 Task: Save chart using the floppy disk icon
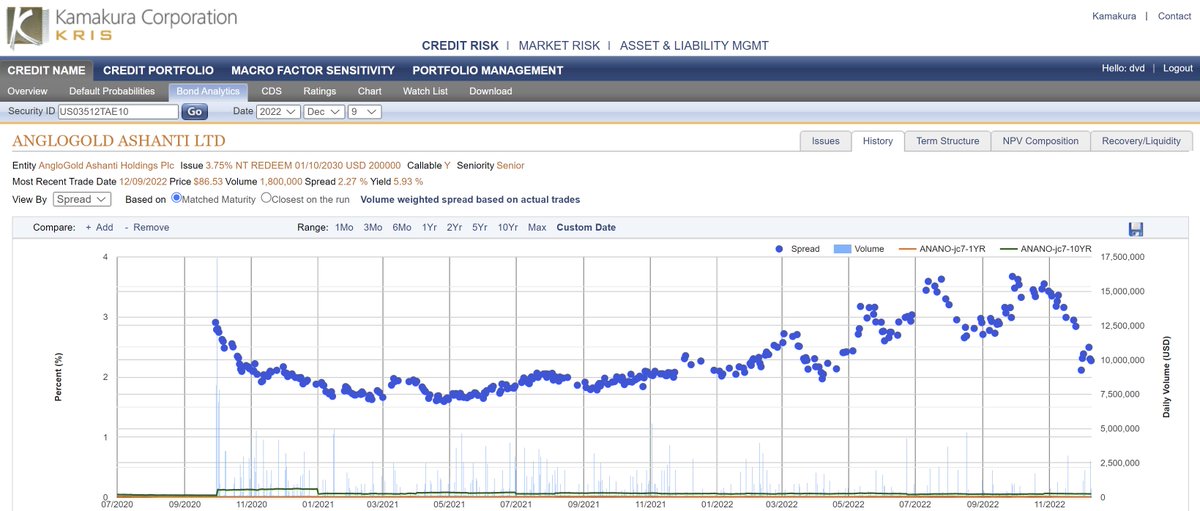point(1135,229)
